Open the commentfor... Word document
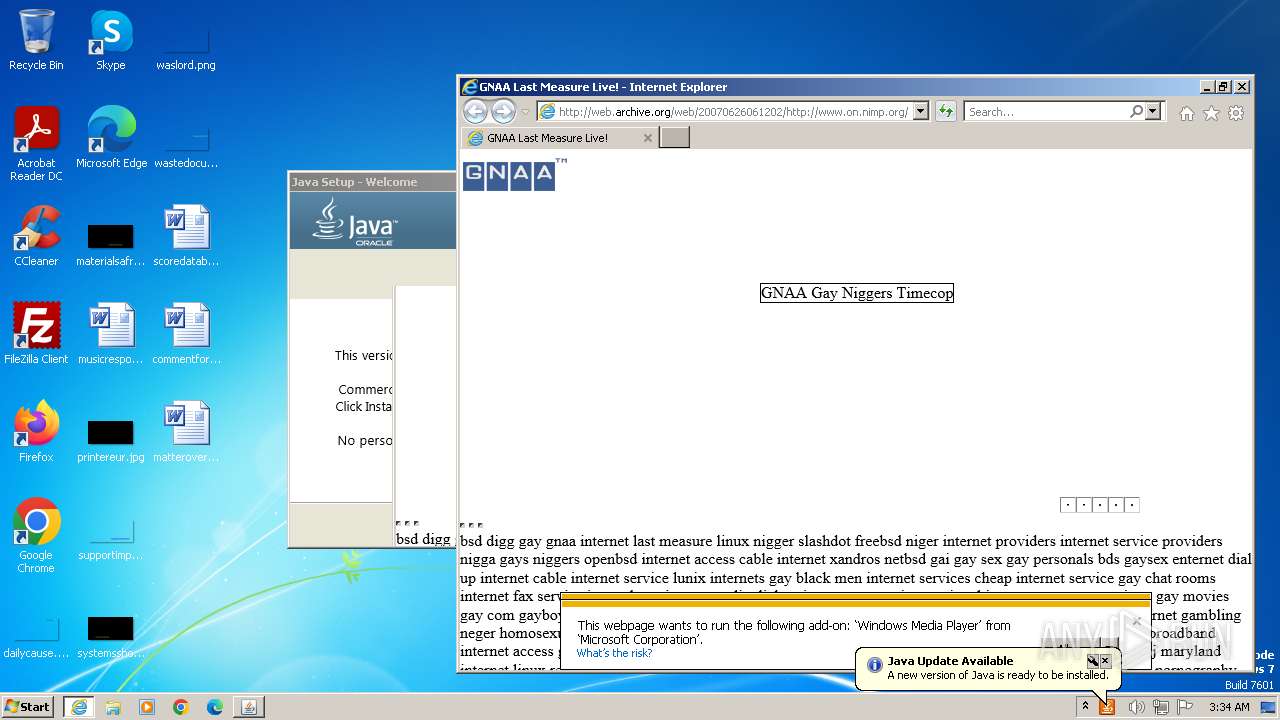Viewport: 1280px width, 720px height. pyautogui.click(x=186, y=334)
